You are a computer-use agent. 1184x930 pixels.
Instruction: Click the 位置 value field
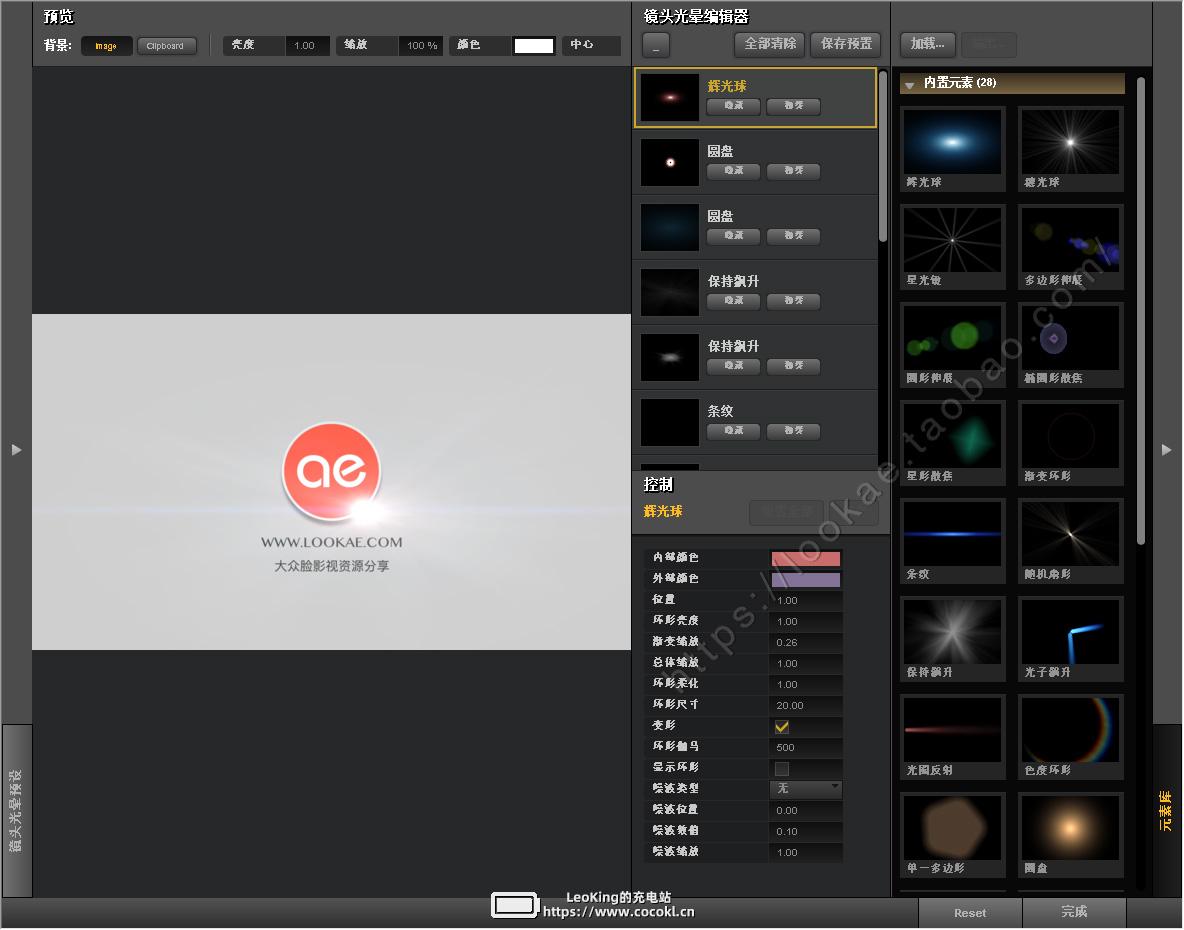click(x=806, y=601)
